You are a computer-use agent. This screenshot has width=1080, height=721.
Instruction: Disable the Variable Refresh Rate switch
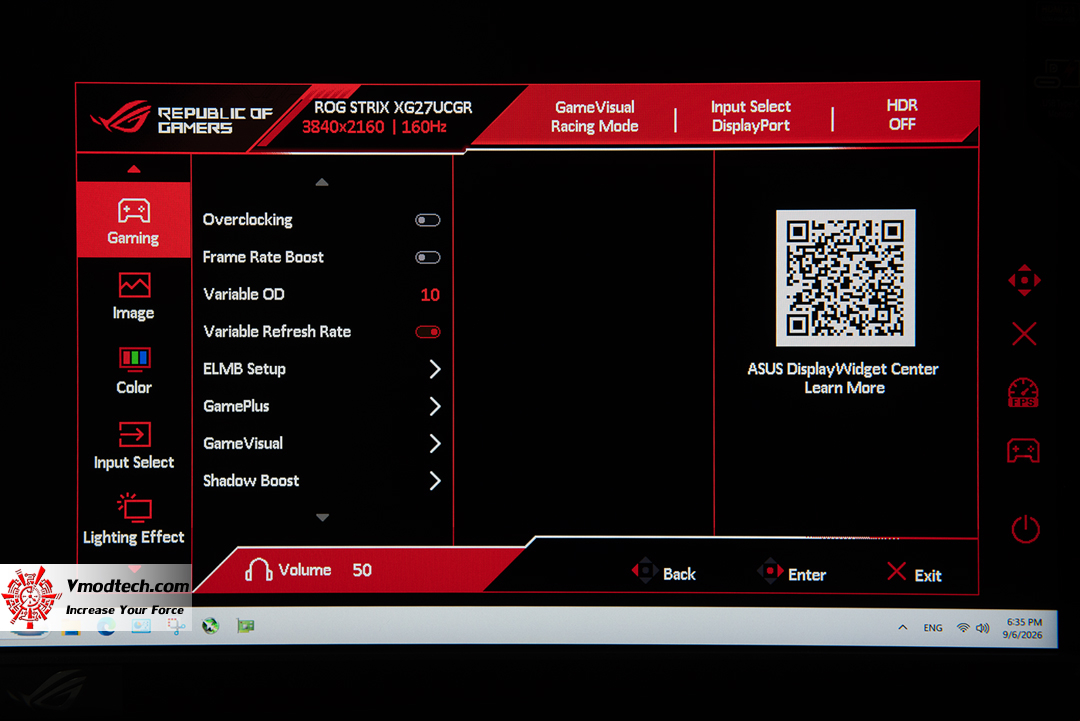click(x=428, y=332)
